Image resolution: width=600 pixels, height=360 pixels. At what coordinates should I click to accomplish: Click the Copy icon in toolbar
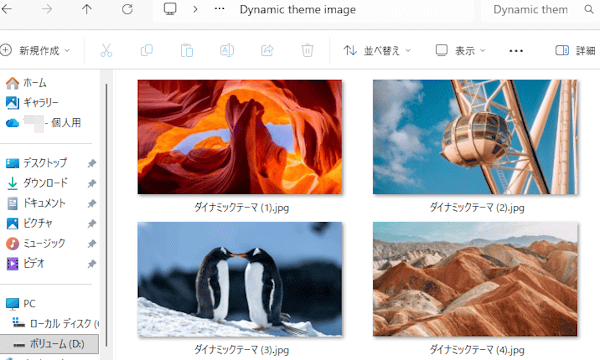147,50
